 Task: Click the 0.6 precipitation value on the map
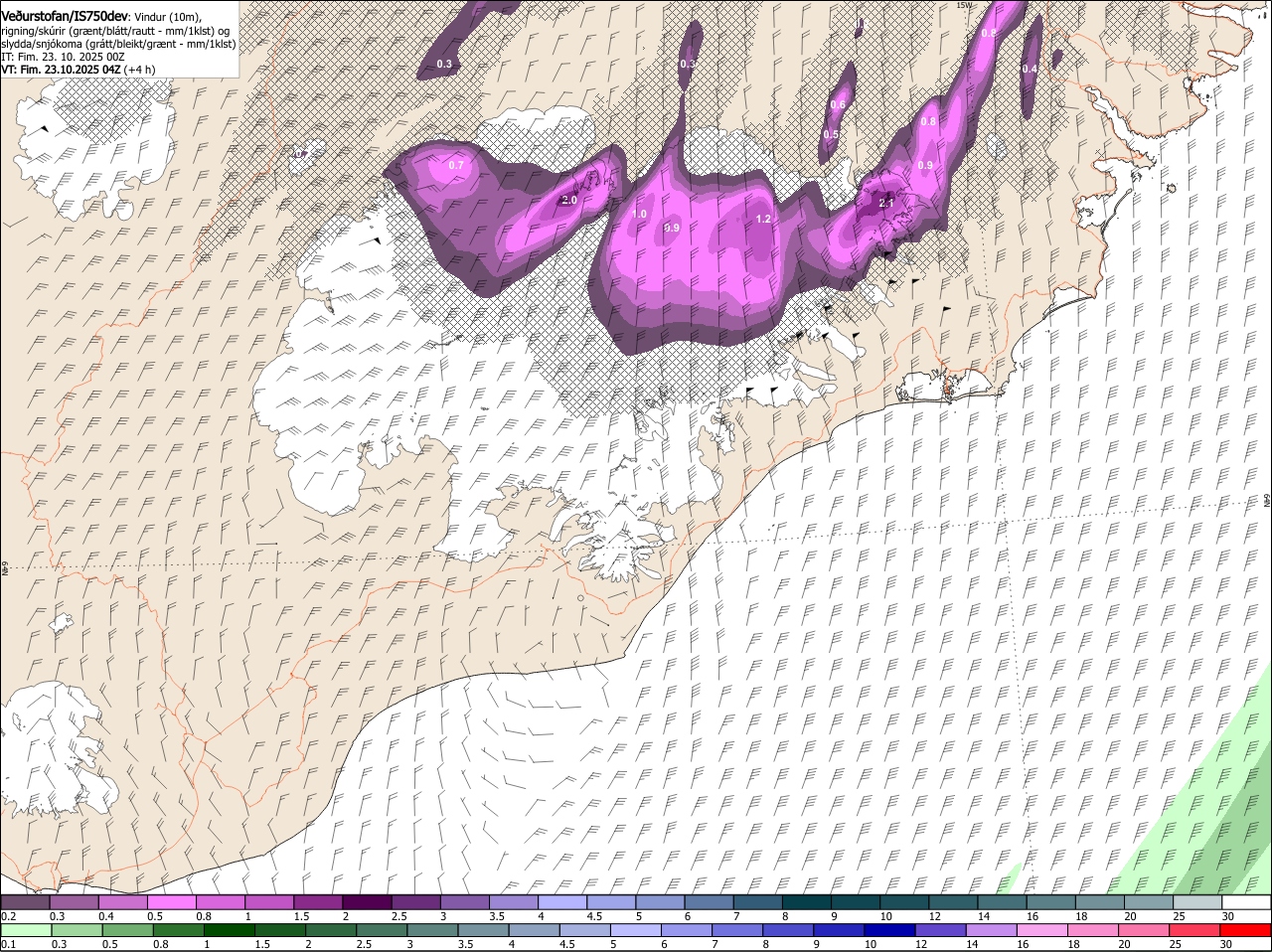838,105
